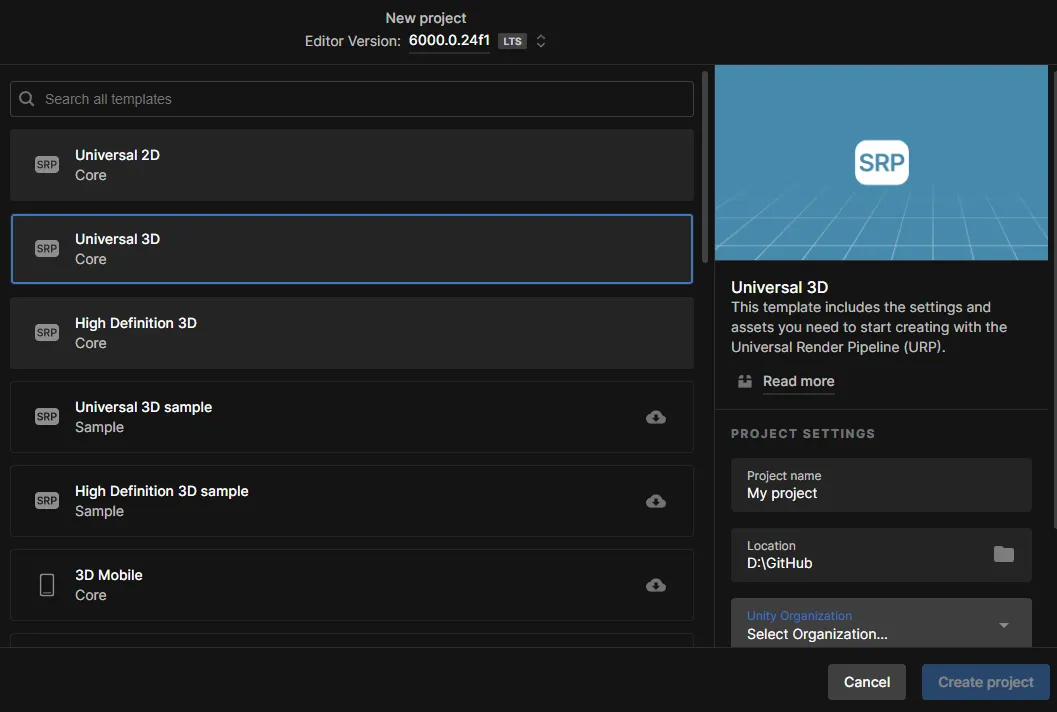The height and width of the screenshot is (712, 1057).
Task: Click the Cancel button
Action: (867, 682)
